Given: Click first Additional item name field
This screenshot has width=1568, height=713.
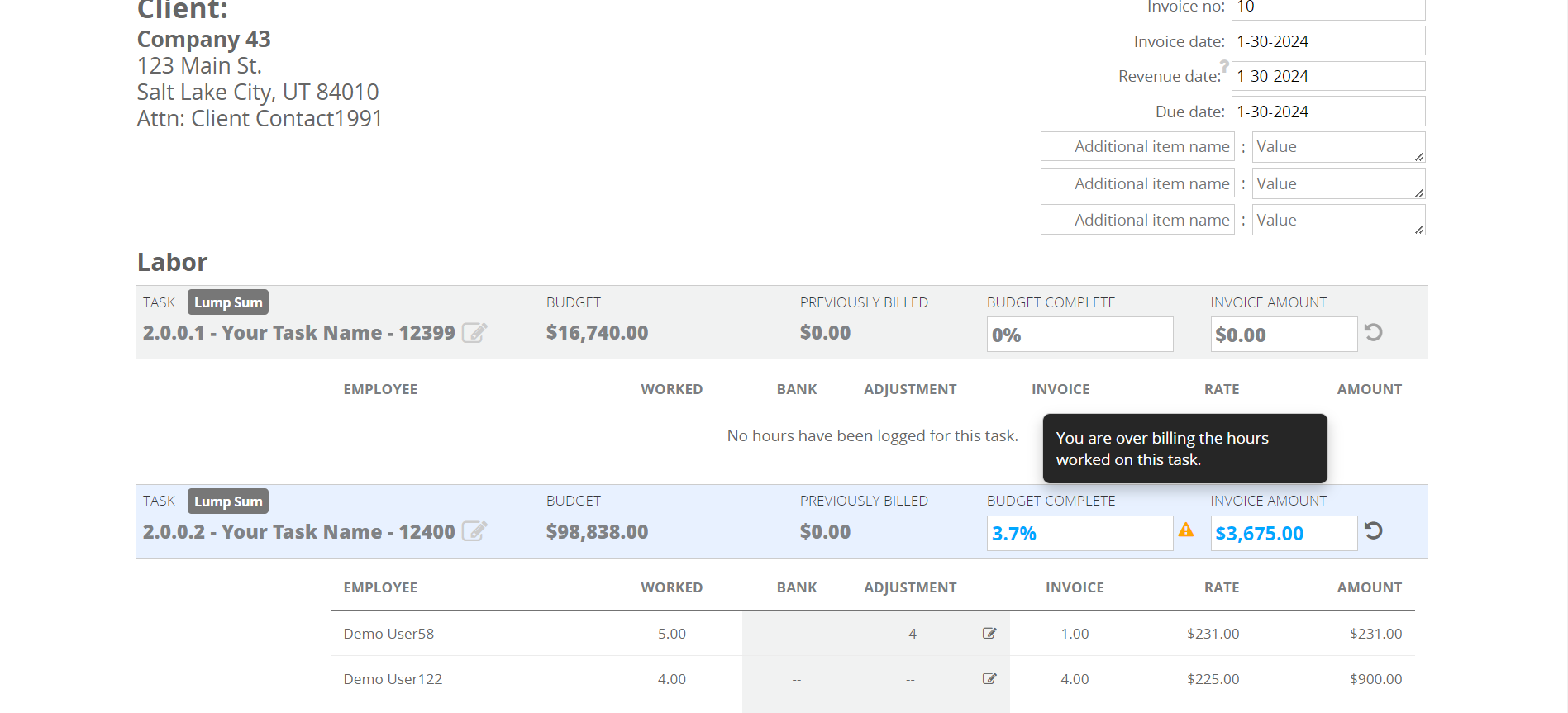Looking at the screenshot, I should click(x=1137, y=147).
